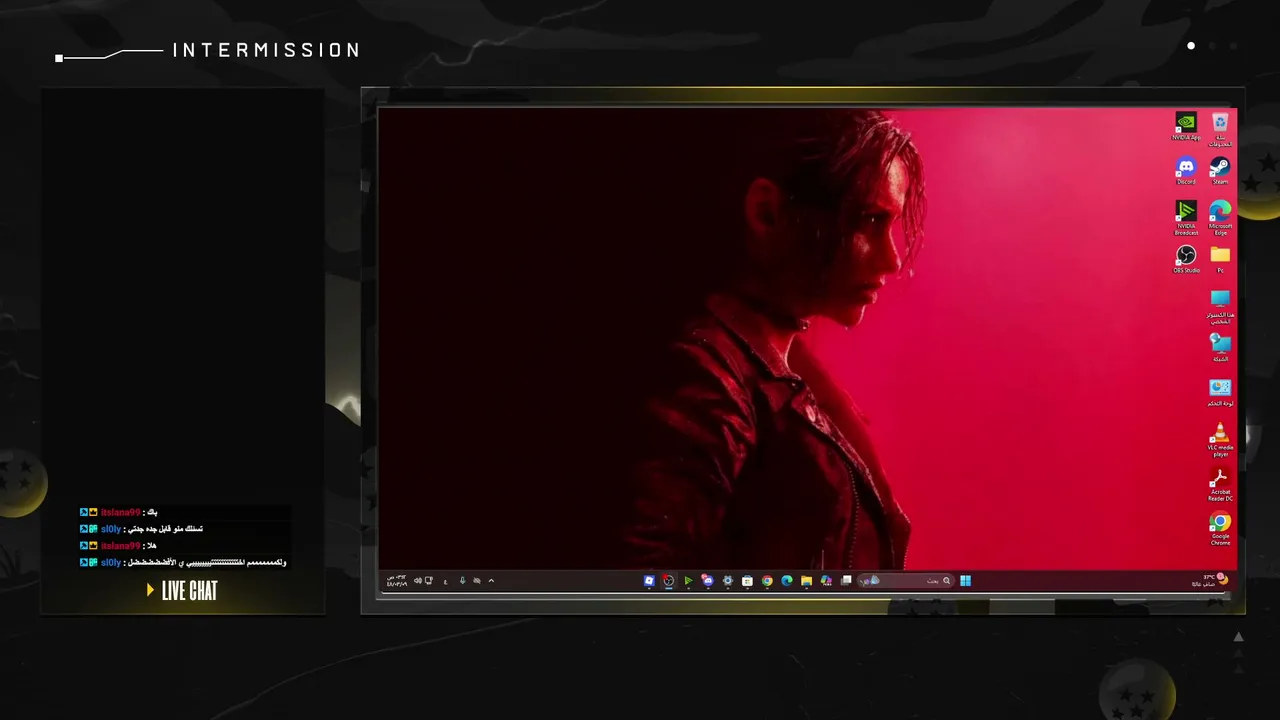Select the Control Panel desktop icon
The height and width of the screenshot is (720, 1280).
(1220, 392)
